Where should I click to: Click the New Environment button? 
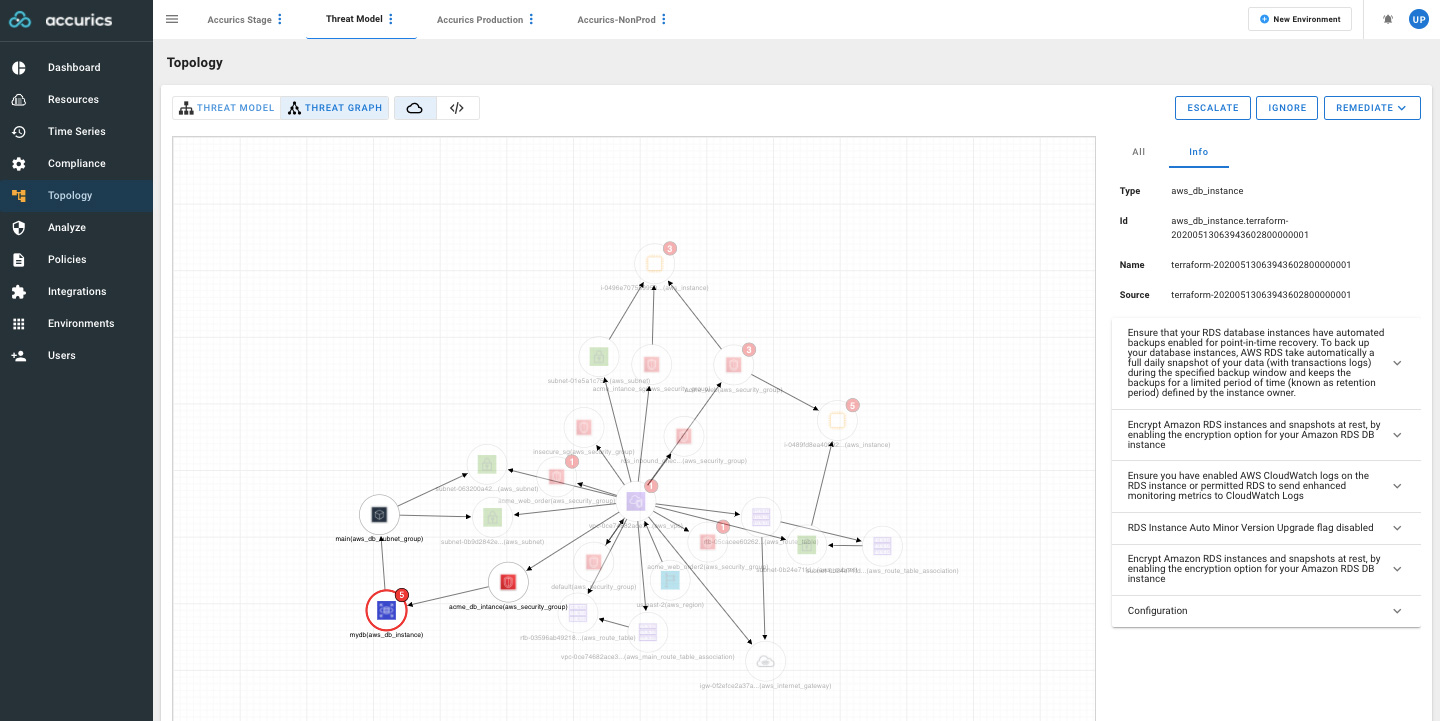1300,19
